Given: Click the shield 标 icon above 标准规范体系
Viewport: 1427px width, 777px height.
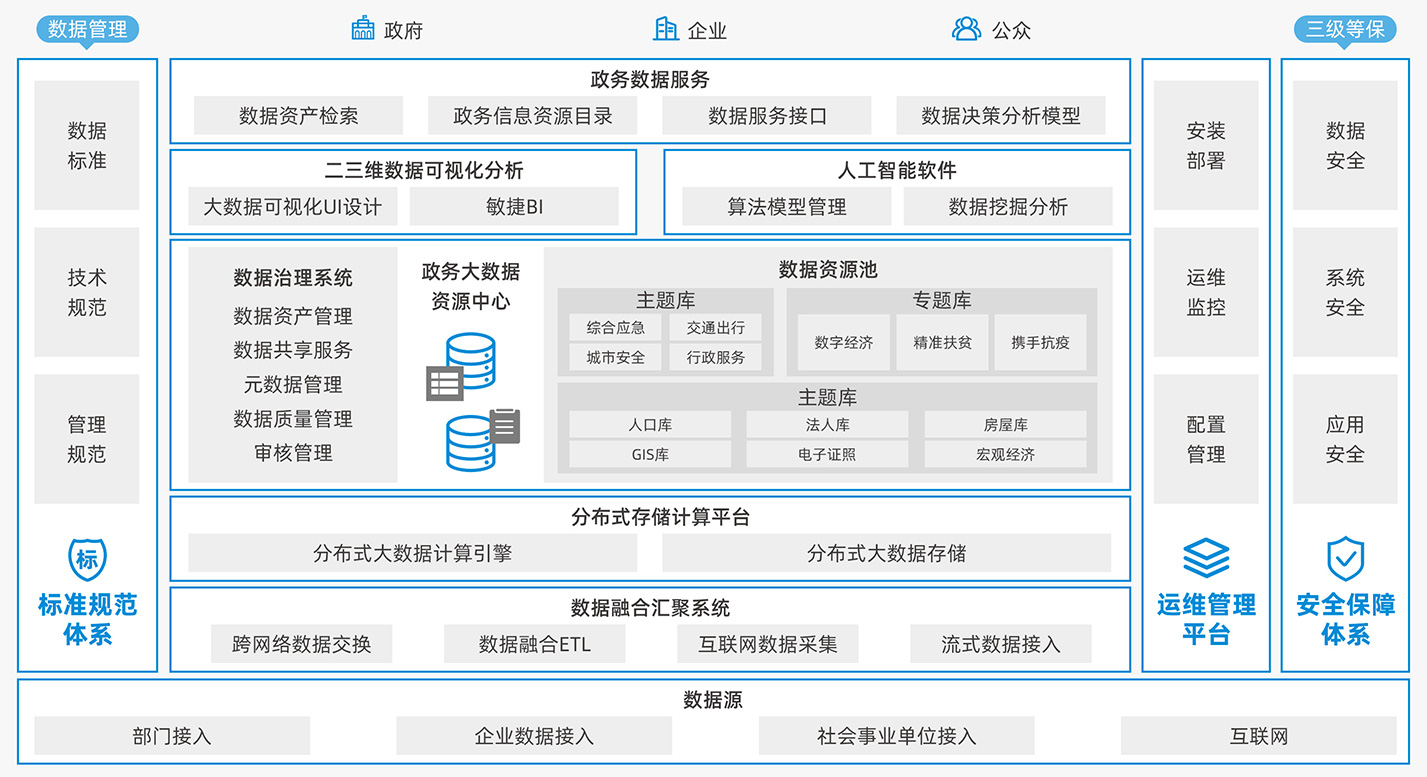Looking at the screenshot, I should click(x=87, y=559).
